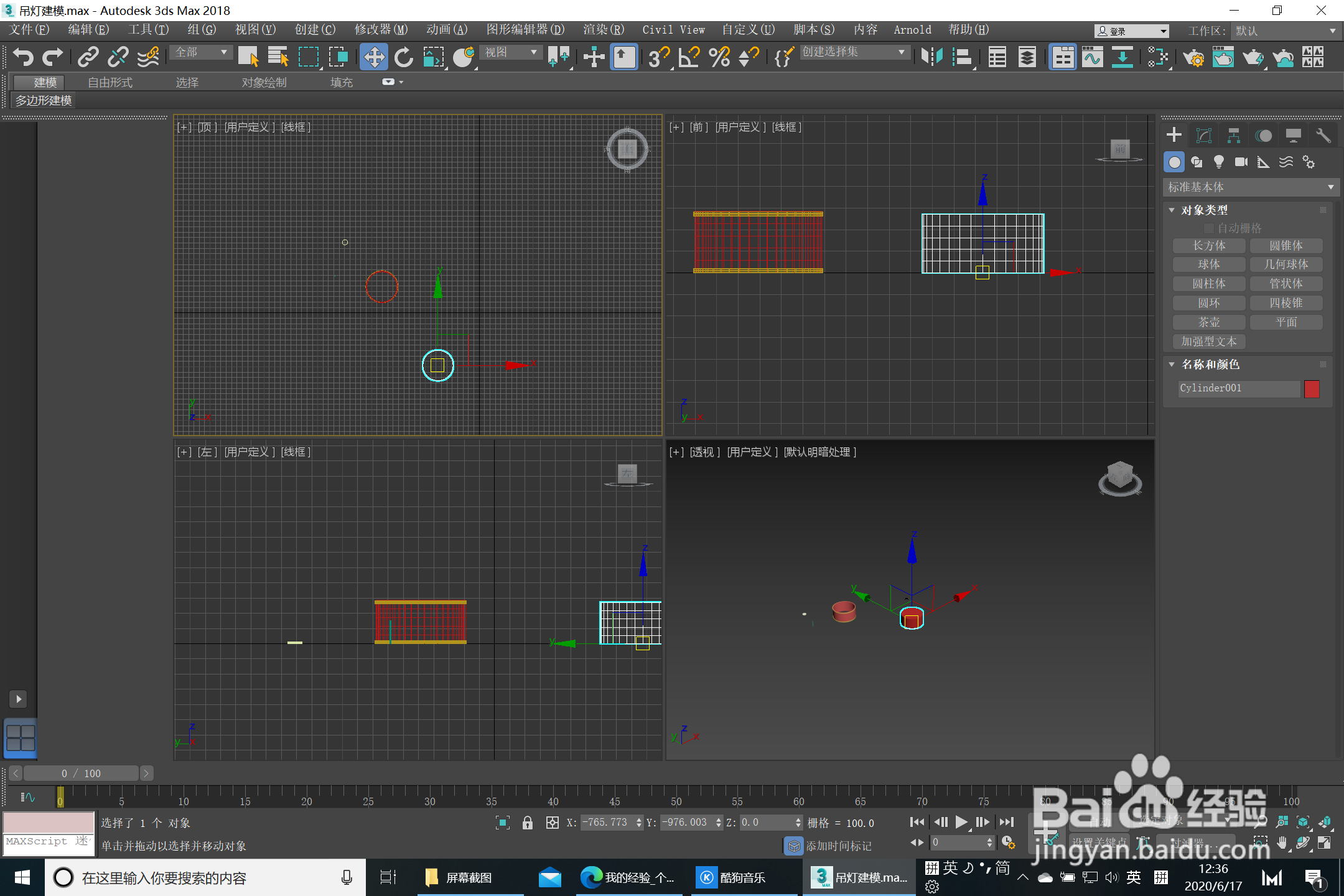This screenshot has width=1344, height=896.
Task: Switch to Cameras category icon
Action: [1241, 162]
